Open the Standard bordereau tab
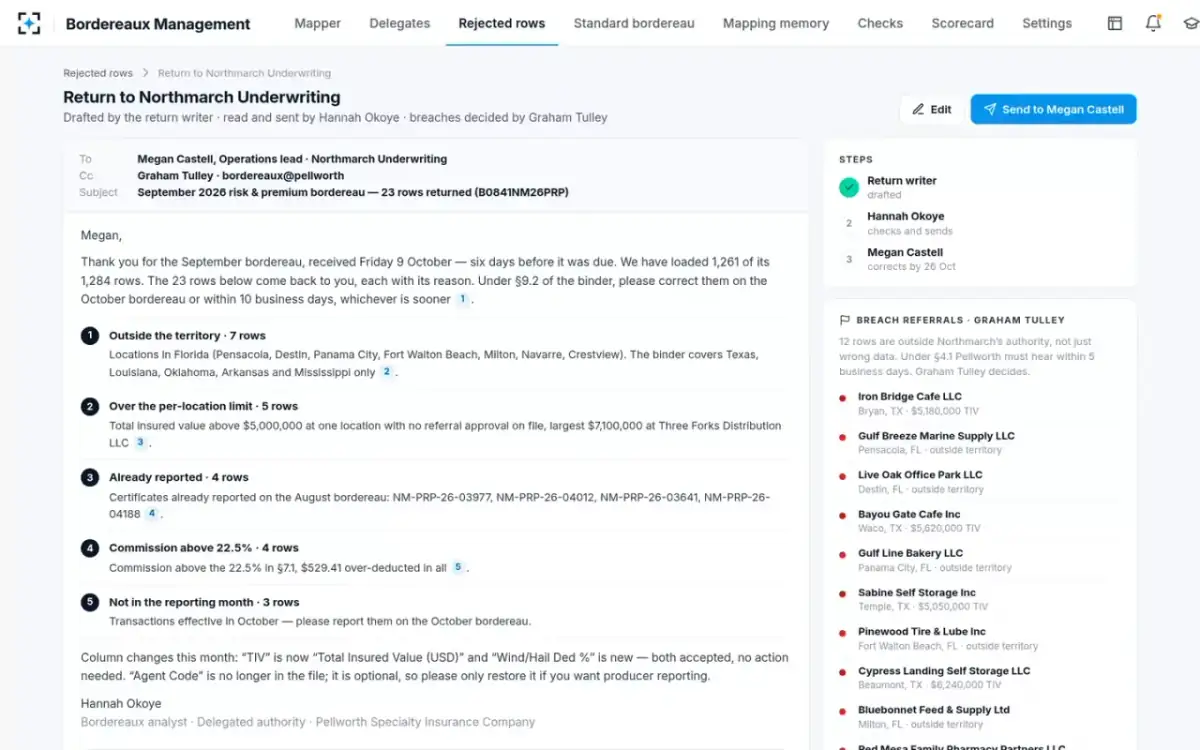 point(634,23)
